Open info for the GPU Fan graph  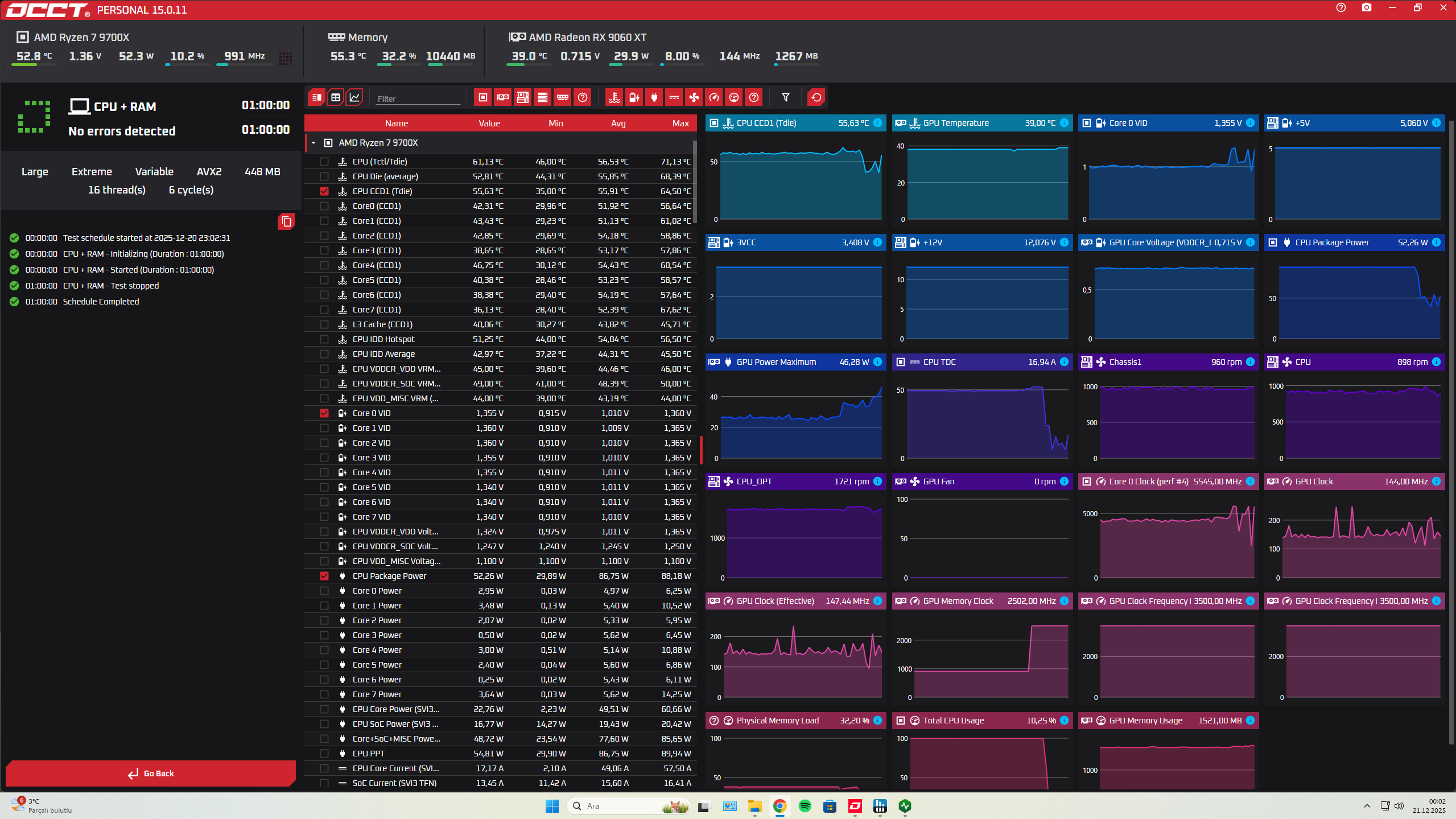pyautogui.click(x=1064, y=481)
